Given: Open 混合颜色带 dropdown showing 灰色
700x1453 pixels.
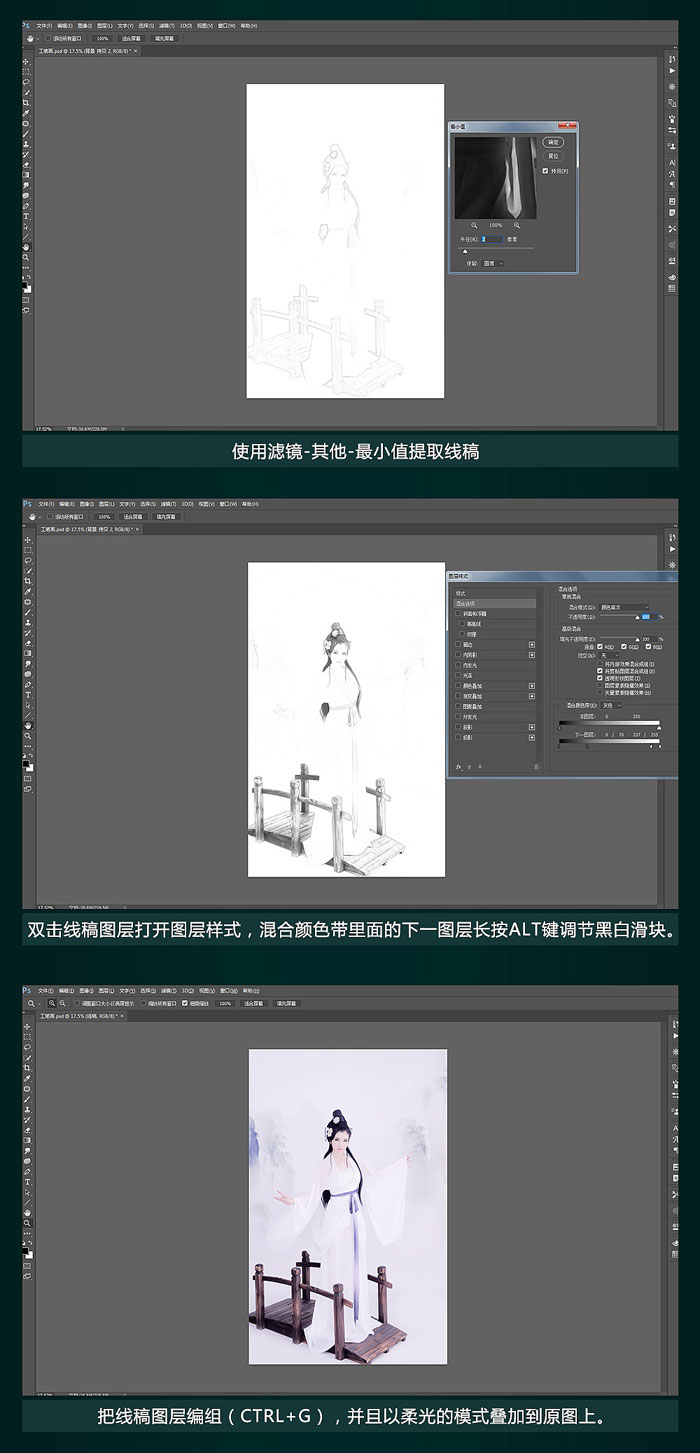Looking at the screenshot, I should click(611, 705).
